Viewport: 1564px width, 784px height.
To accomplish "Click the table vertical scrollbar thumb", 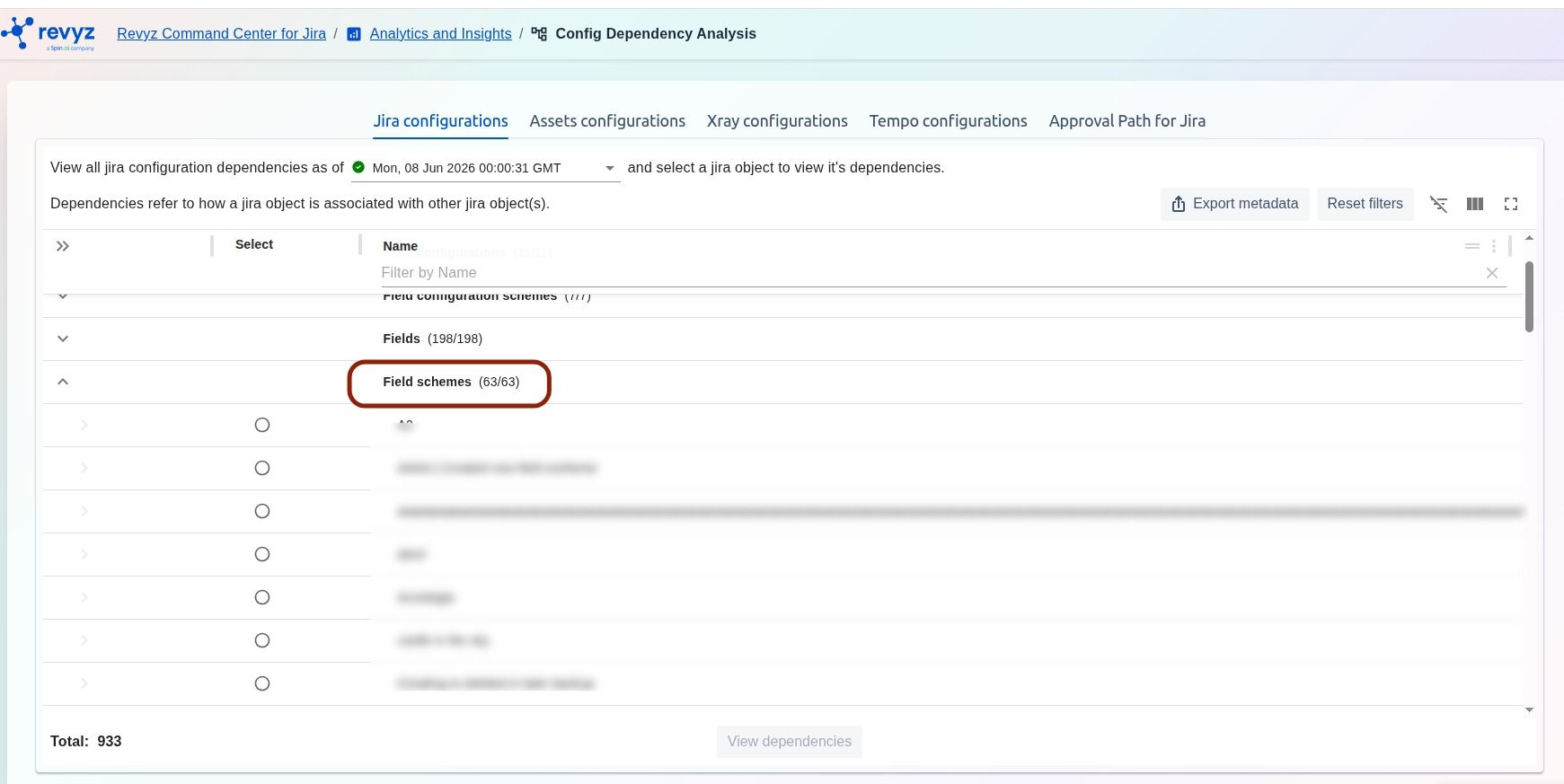I will pos(1529,296).
